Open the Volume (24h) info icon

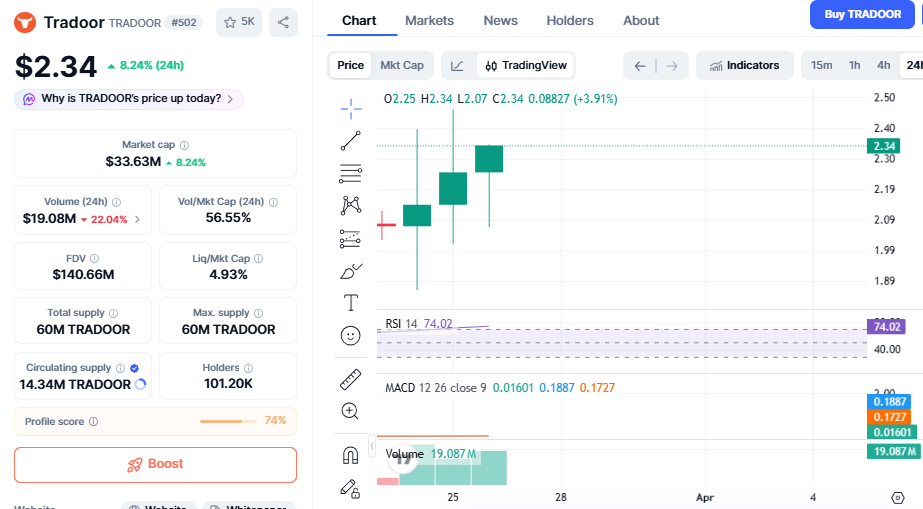point(117,202)
